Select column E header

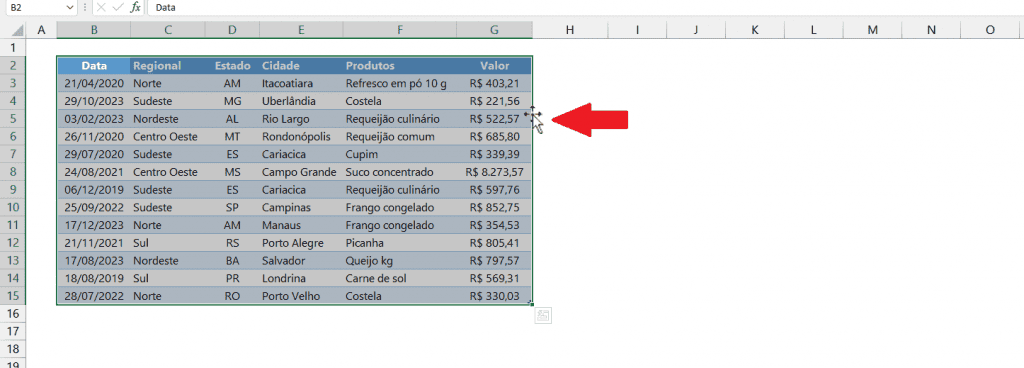300,29
